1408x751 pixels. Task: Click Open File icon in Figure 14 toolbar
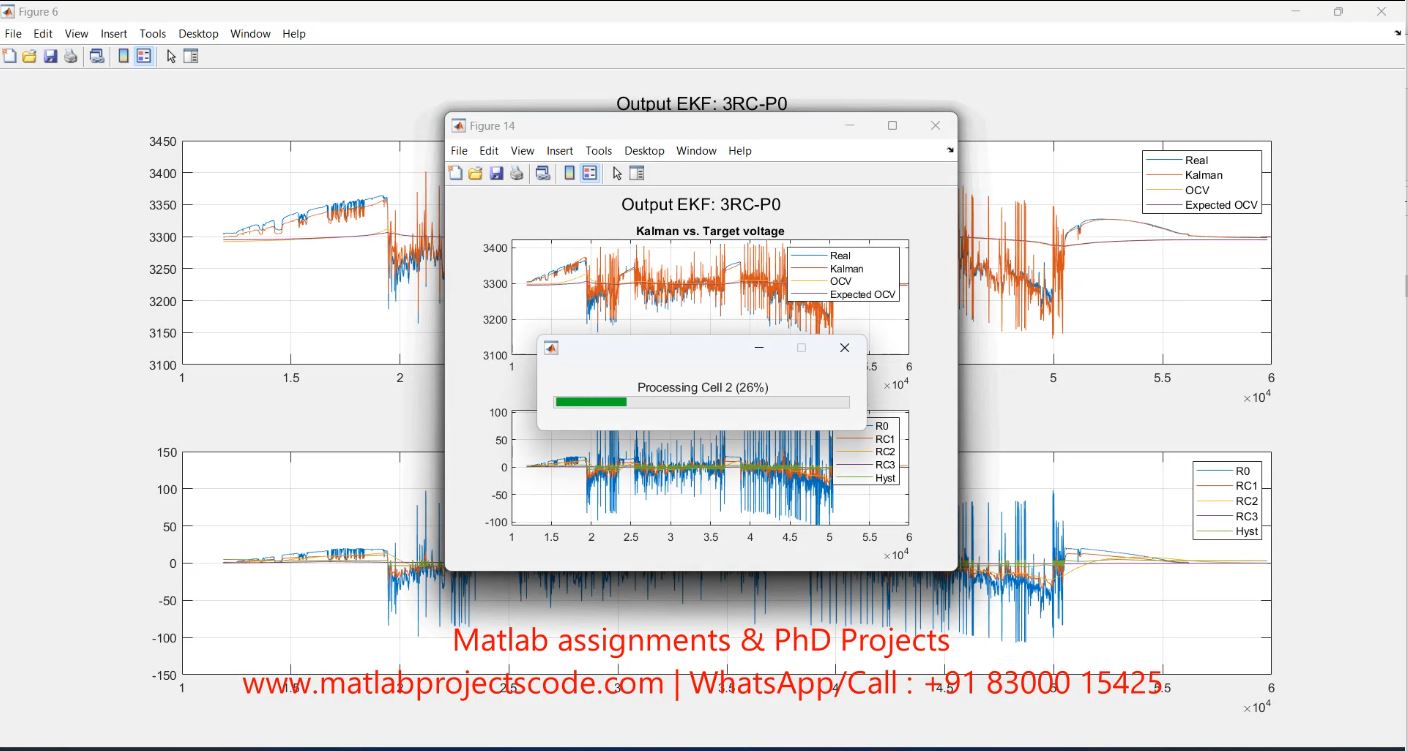click(476, 173)
